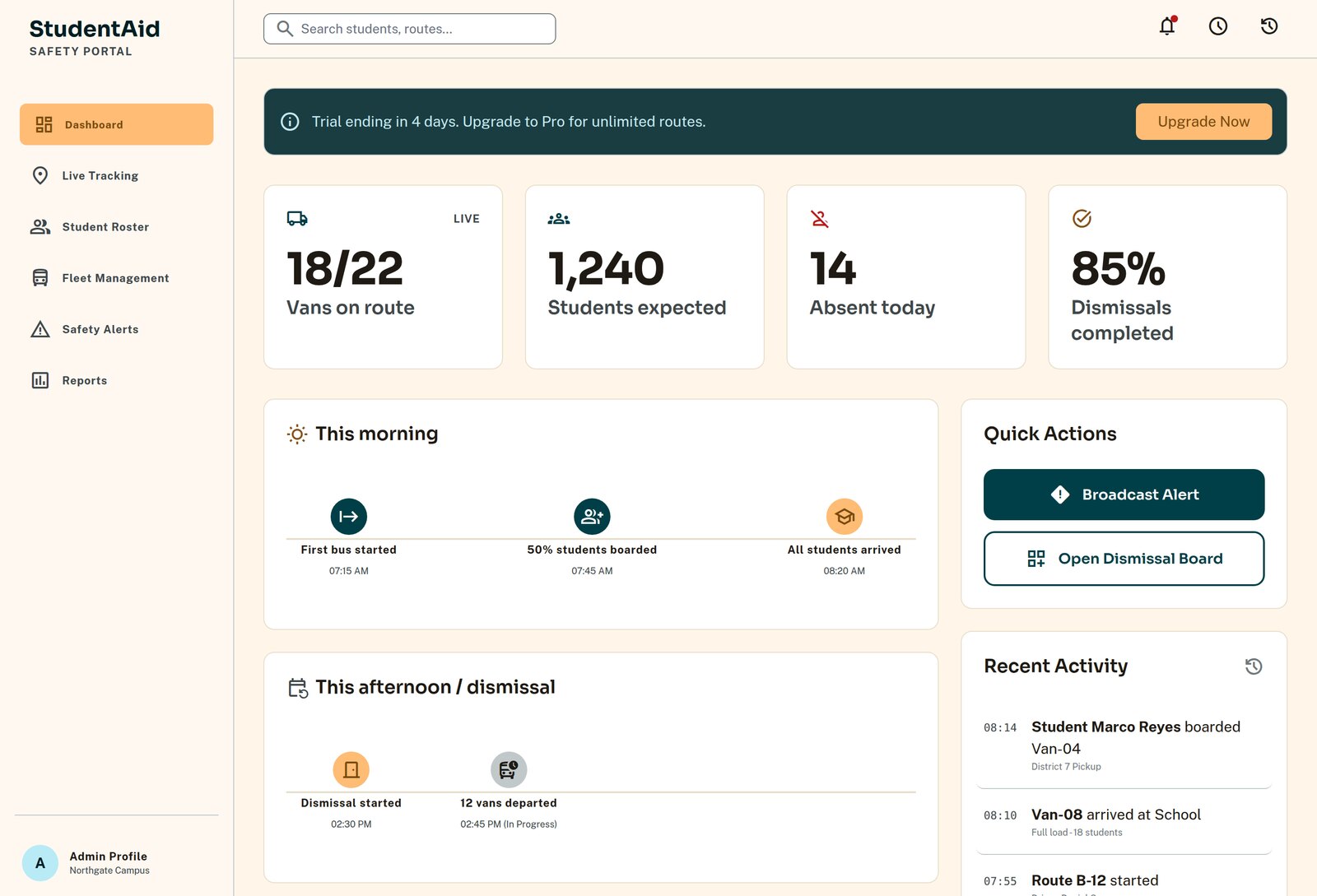
Task: Go to Reports in the sidebar
Action: pyautogui.click(x=117, y=380)
